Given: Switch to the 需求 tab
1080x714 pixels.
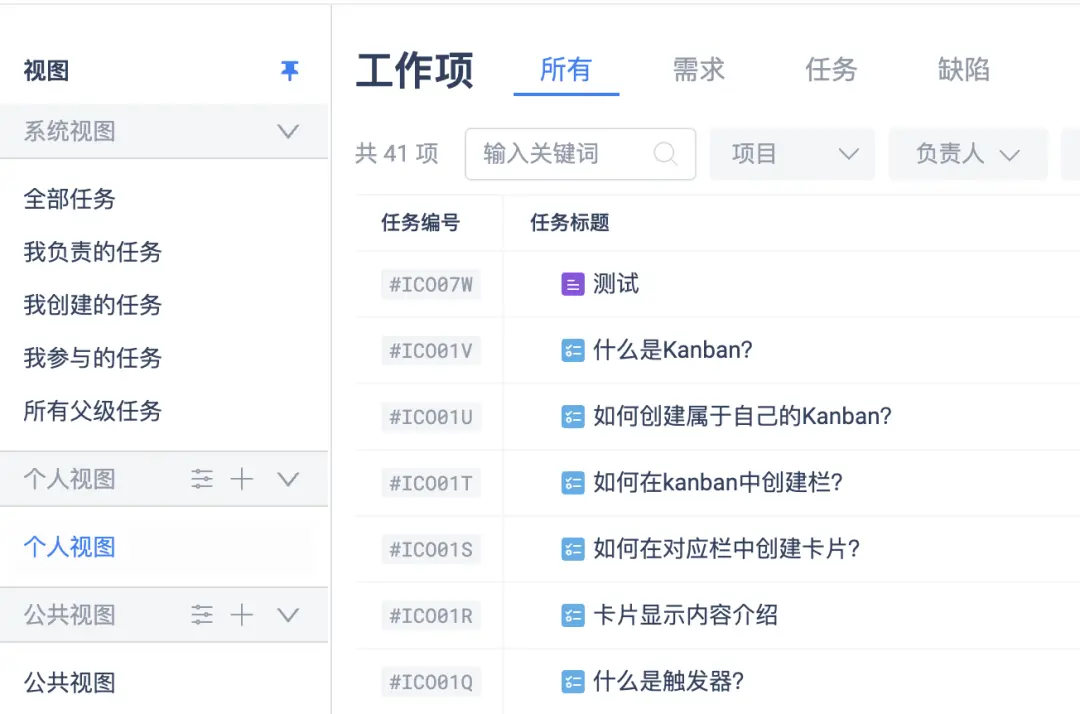Looking at the screenshot, I should coord(698,70).
